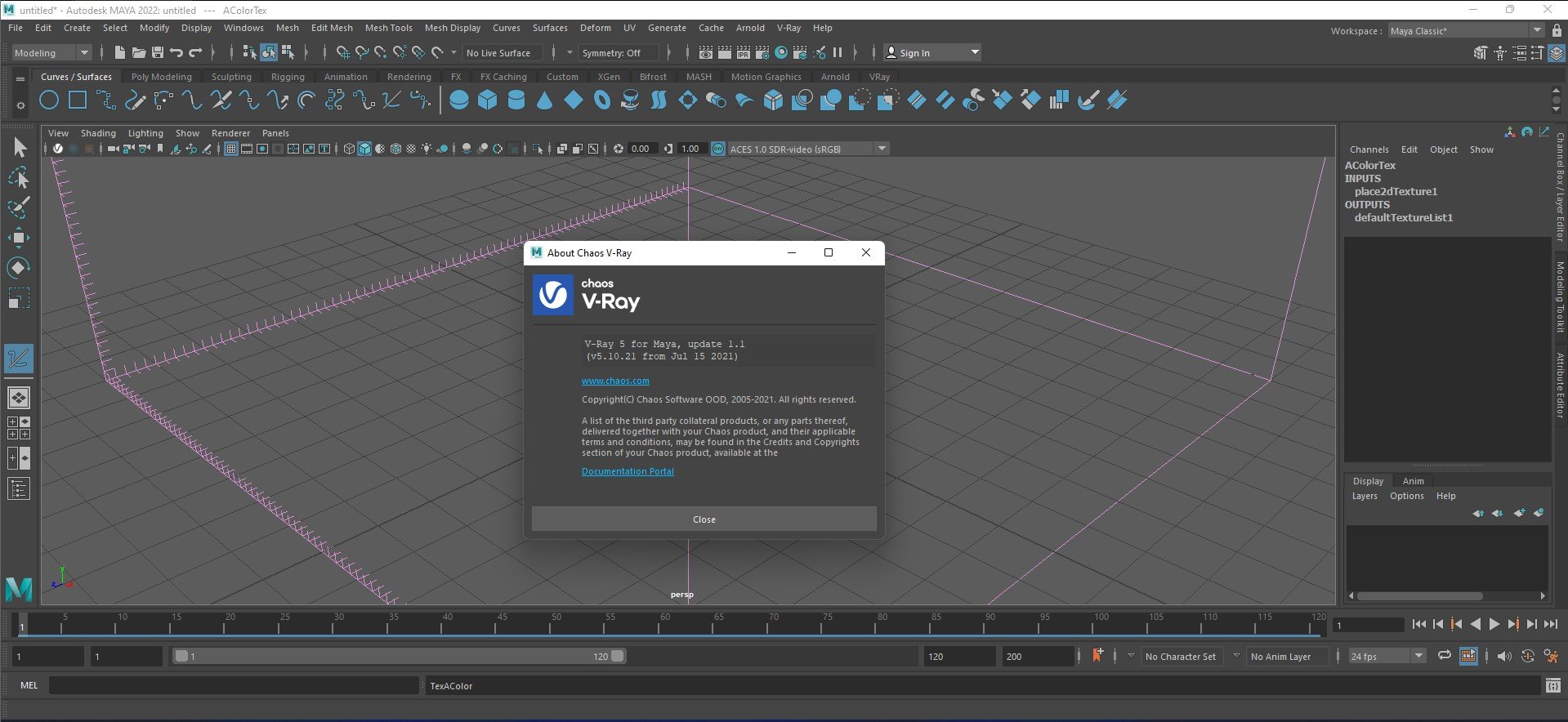Create a NURBS cylinder from shelf
Image resolution: width=1568 pixels, height=722 pixels.
pyautogui.click(x=516, y=100)
